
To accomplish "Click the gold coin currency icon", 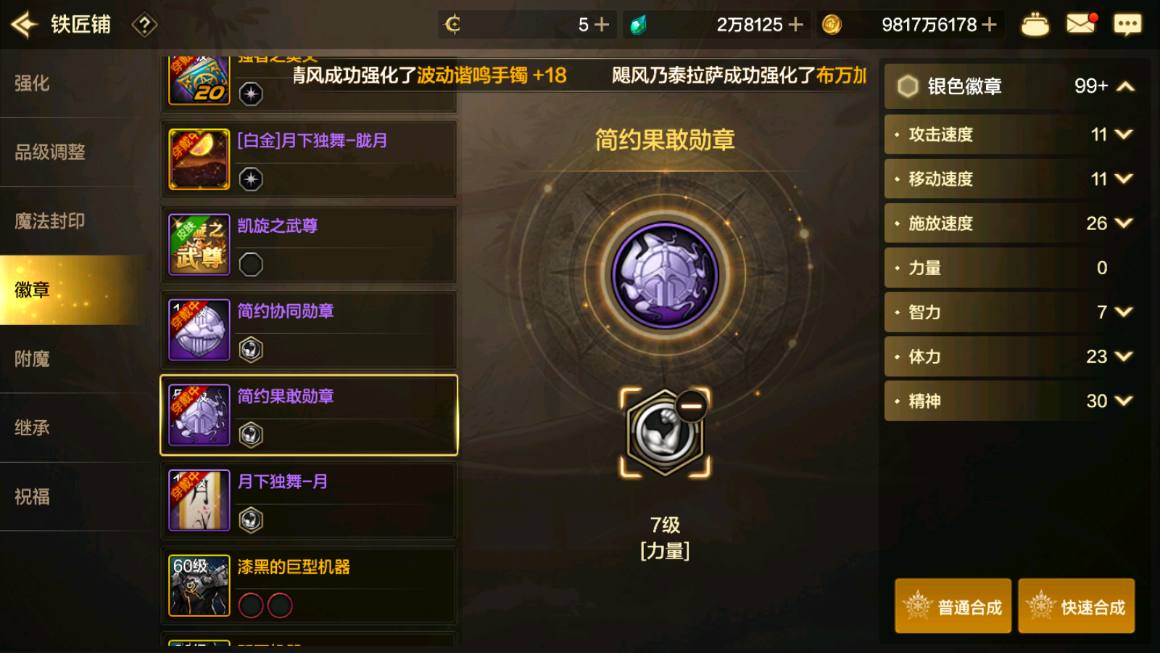I will coord(832,25).
